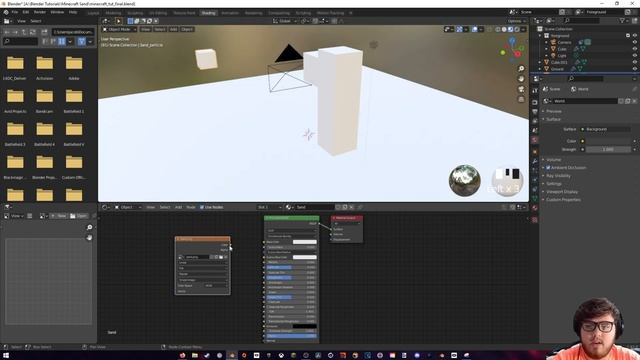640x360 pixels.
Task: Open outliner filter dropdown
Action: point(624,20)
